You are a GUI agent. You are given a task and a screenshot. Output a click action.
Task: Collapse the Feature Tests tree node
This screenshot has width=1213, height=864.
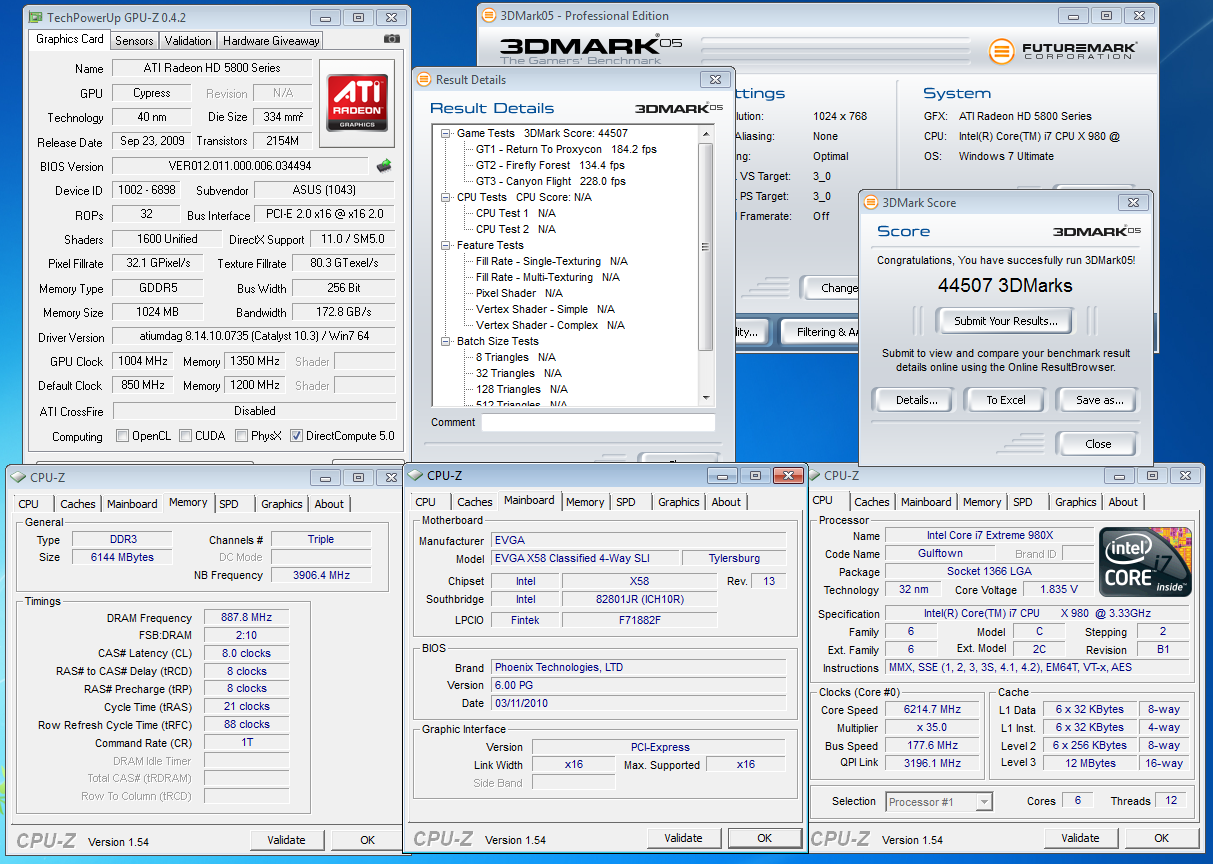446,245
